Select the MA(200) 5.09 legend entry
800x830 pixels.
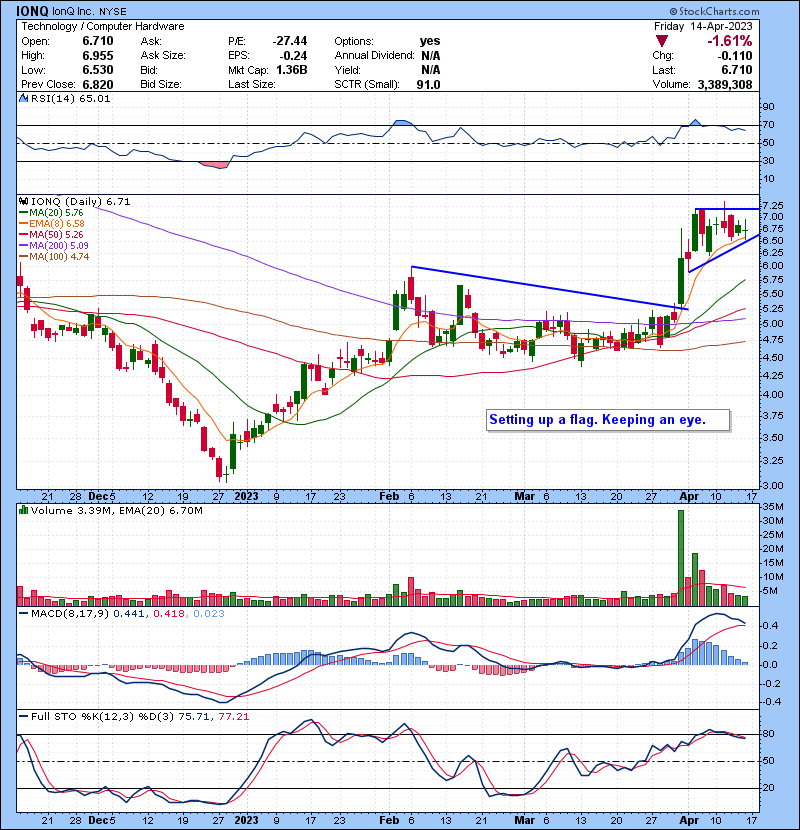coord(53,246)
